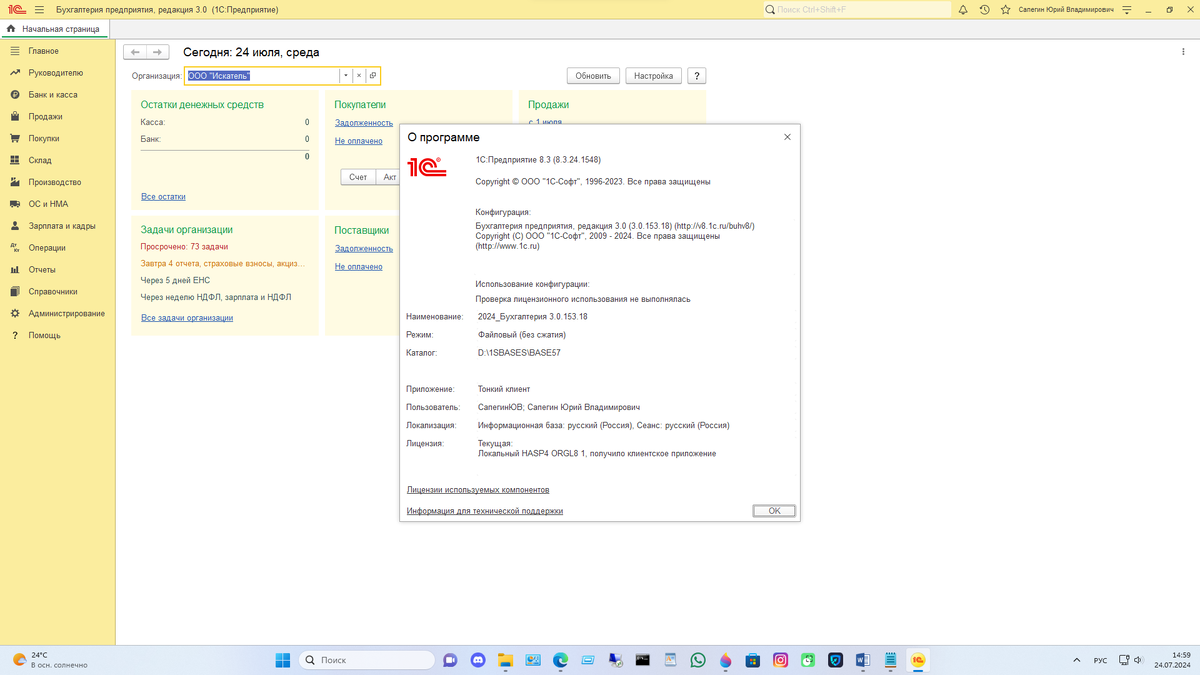
Task: Open service and settings menu icon
Action: click(1126, 9)
